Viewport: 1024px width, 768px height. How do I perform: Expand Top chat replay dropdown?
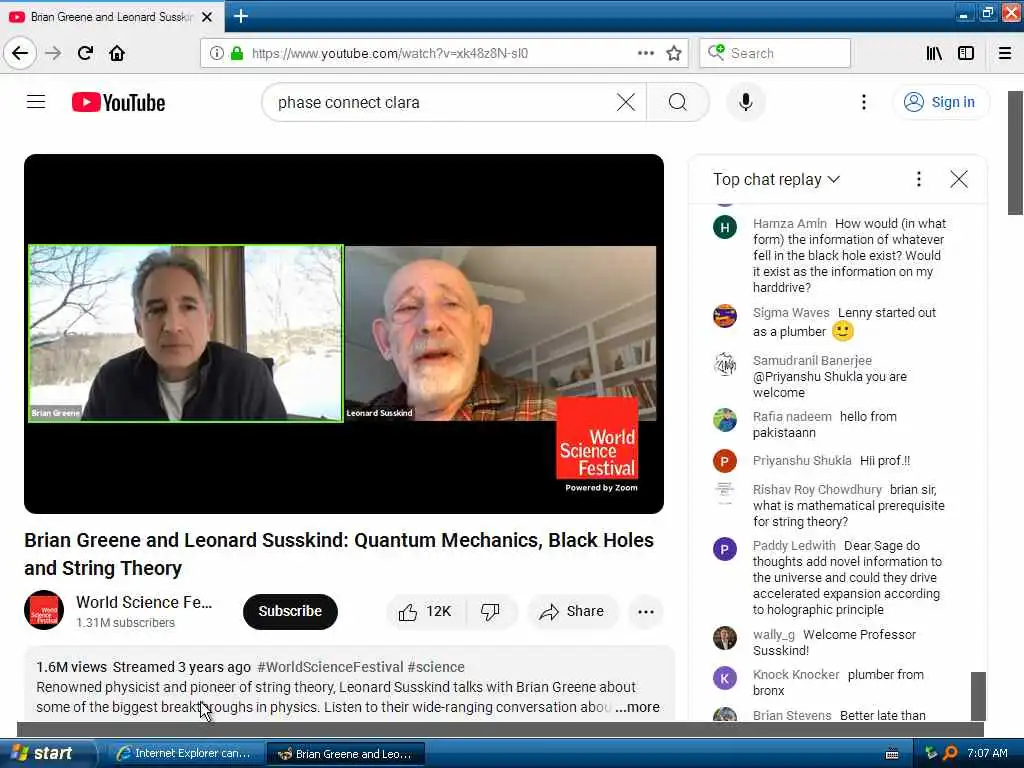(x=776, y=179)
